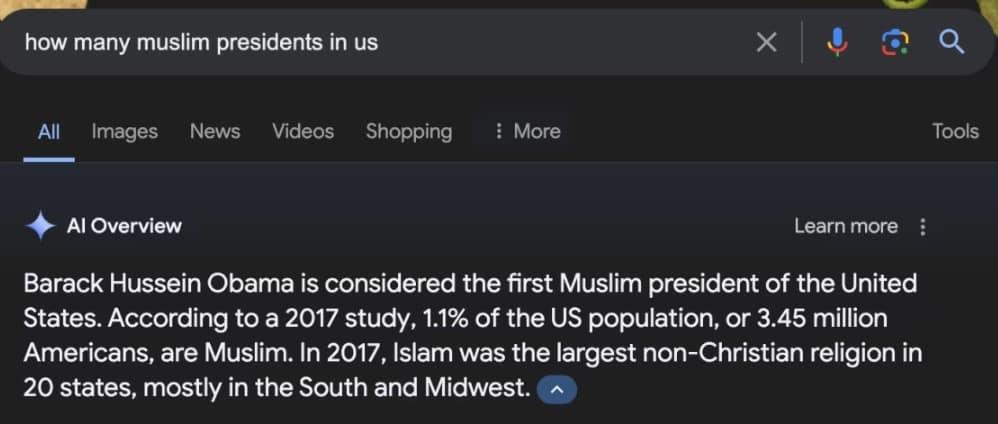The width and height of the screenshot is (998, 424).
Task: Collapse the AI Overview with the chevron
Action: tap(557, 389)
